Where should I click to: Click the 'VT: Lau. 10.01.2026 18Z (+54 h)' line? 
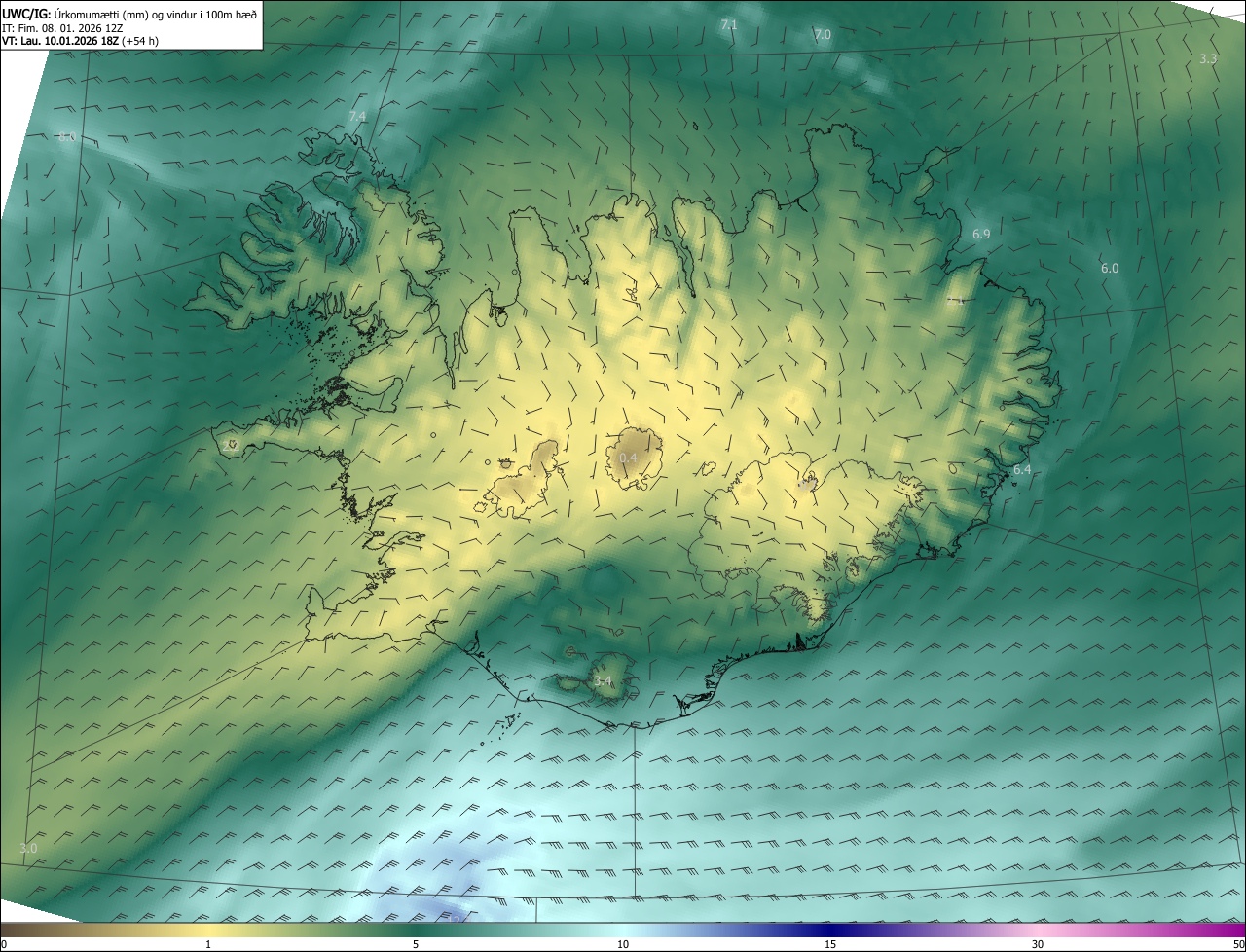click(81, 41)
